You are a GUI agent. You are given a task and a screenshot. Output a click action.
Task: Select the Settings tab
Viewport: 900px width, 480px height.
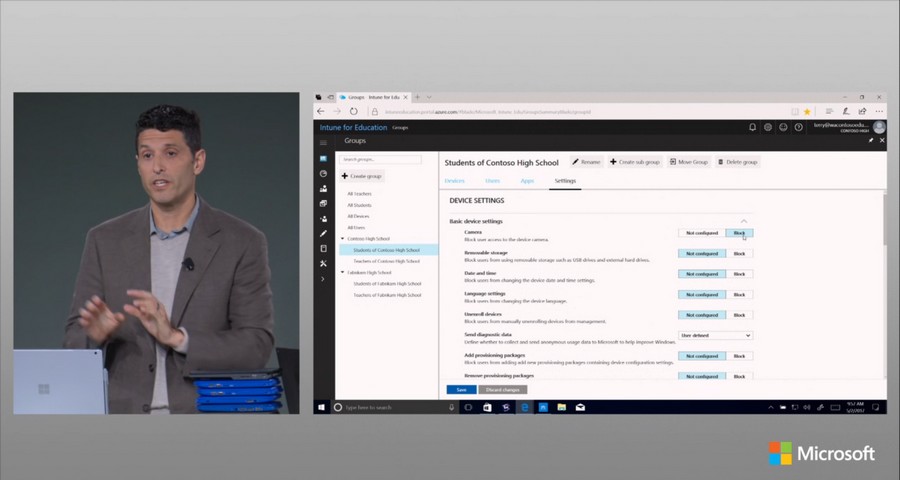(x=565, y=181)
